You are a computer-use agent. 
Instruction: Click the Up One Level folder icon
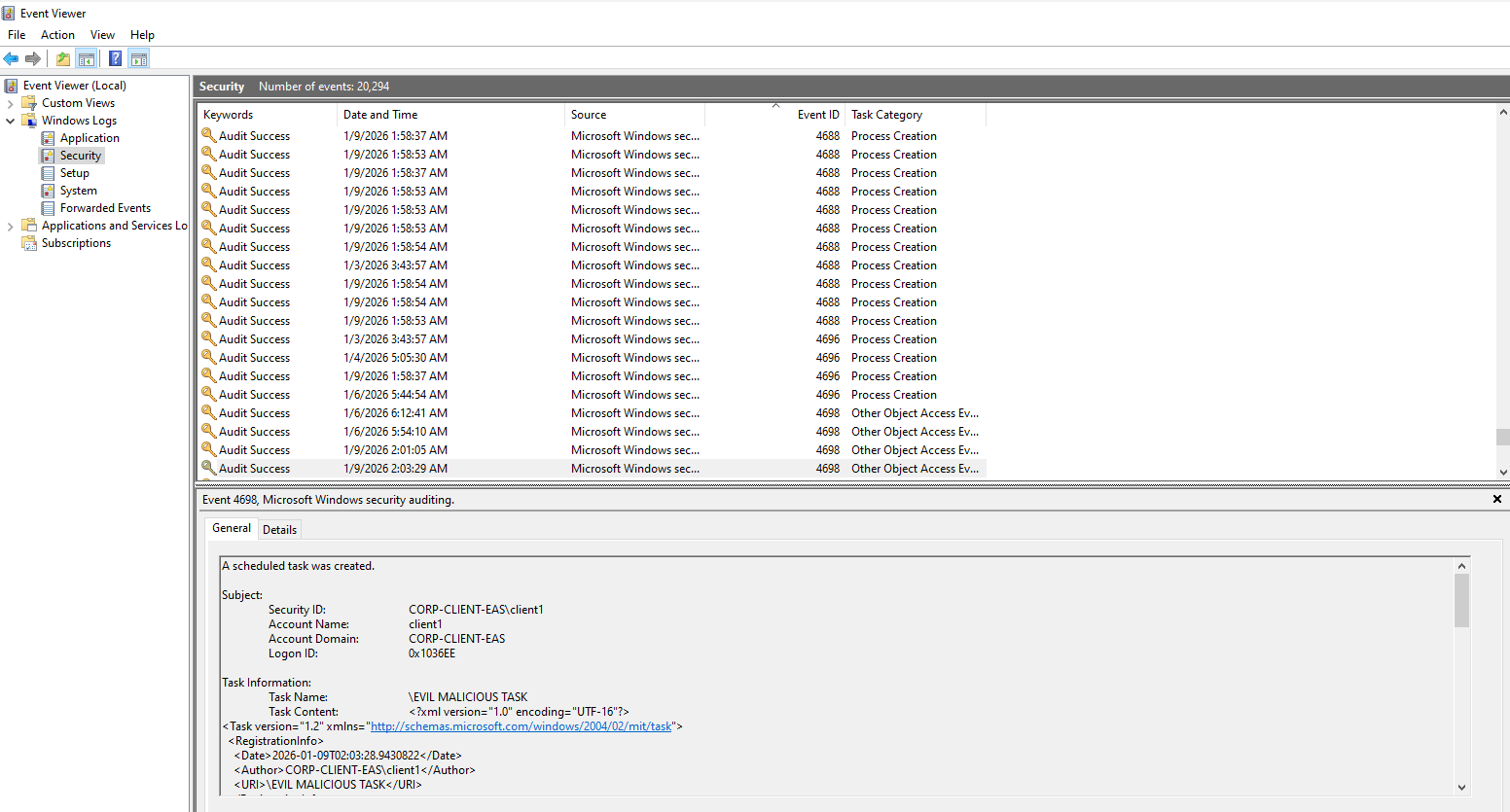tap(63, 58)
